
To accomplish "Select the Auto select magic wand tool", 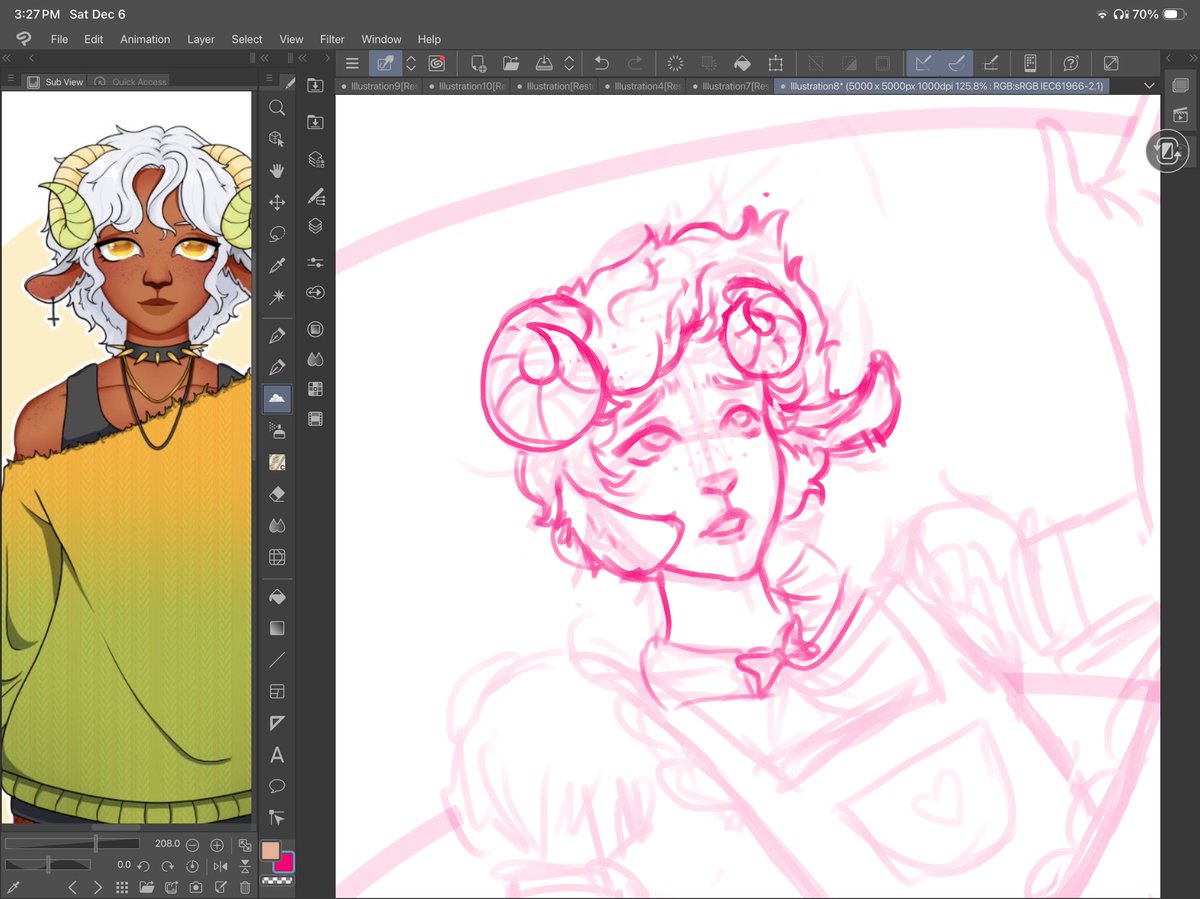I will (277, 297).
